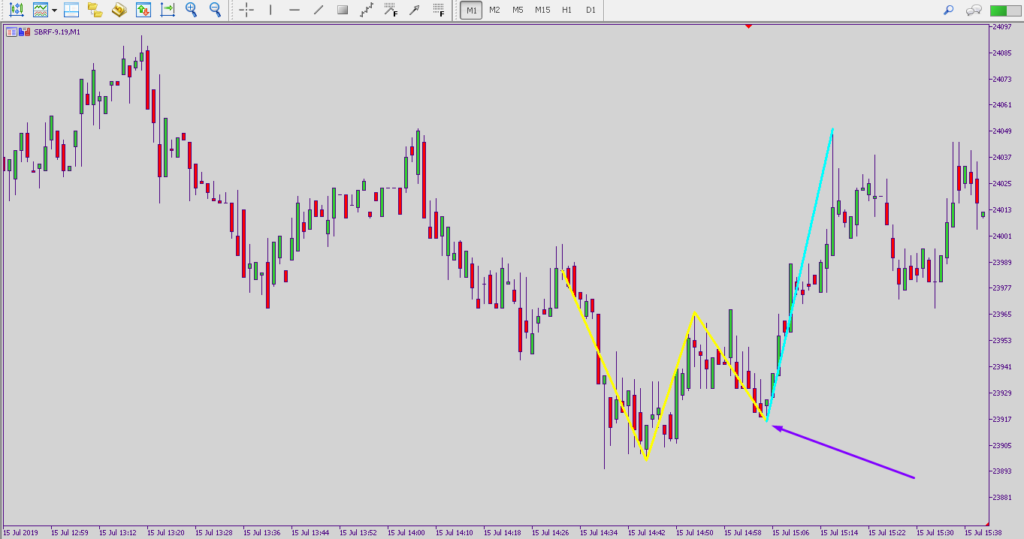Screen dimensions: 1024x539
Task: Click the 23881 price scale label
Action: pyautogui.click(x=1002, y=498)
